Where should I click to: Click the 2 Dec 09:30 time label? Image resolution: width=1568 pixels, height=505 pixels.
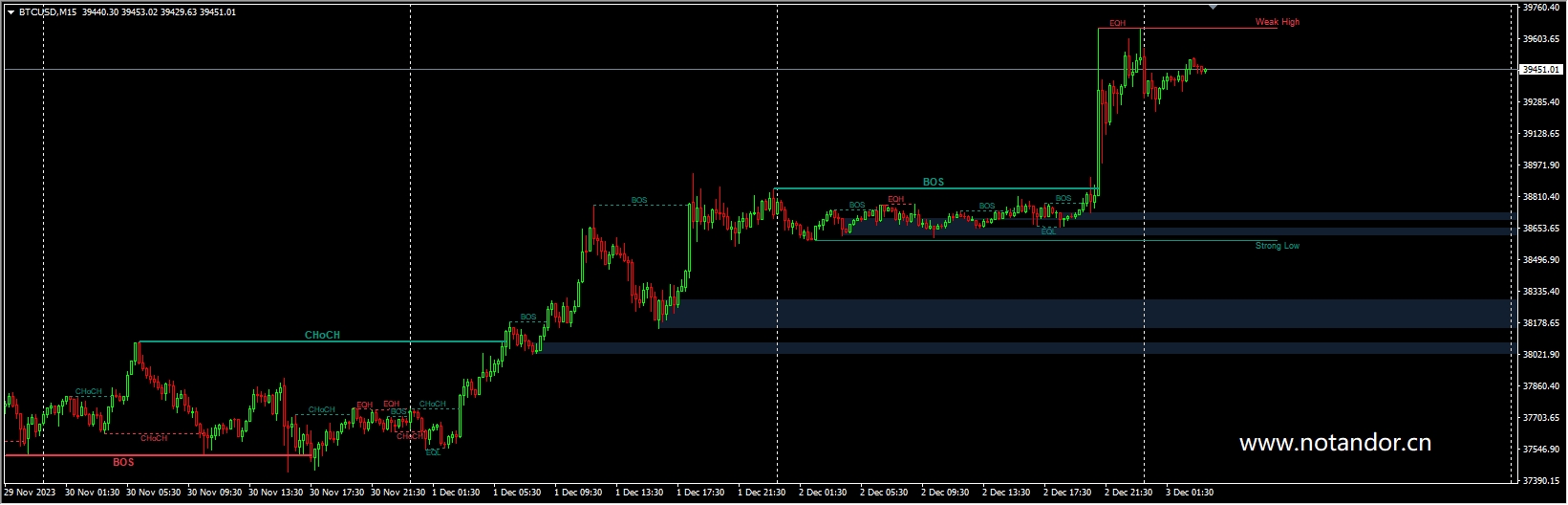tap(945, 494)
